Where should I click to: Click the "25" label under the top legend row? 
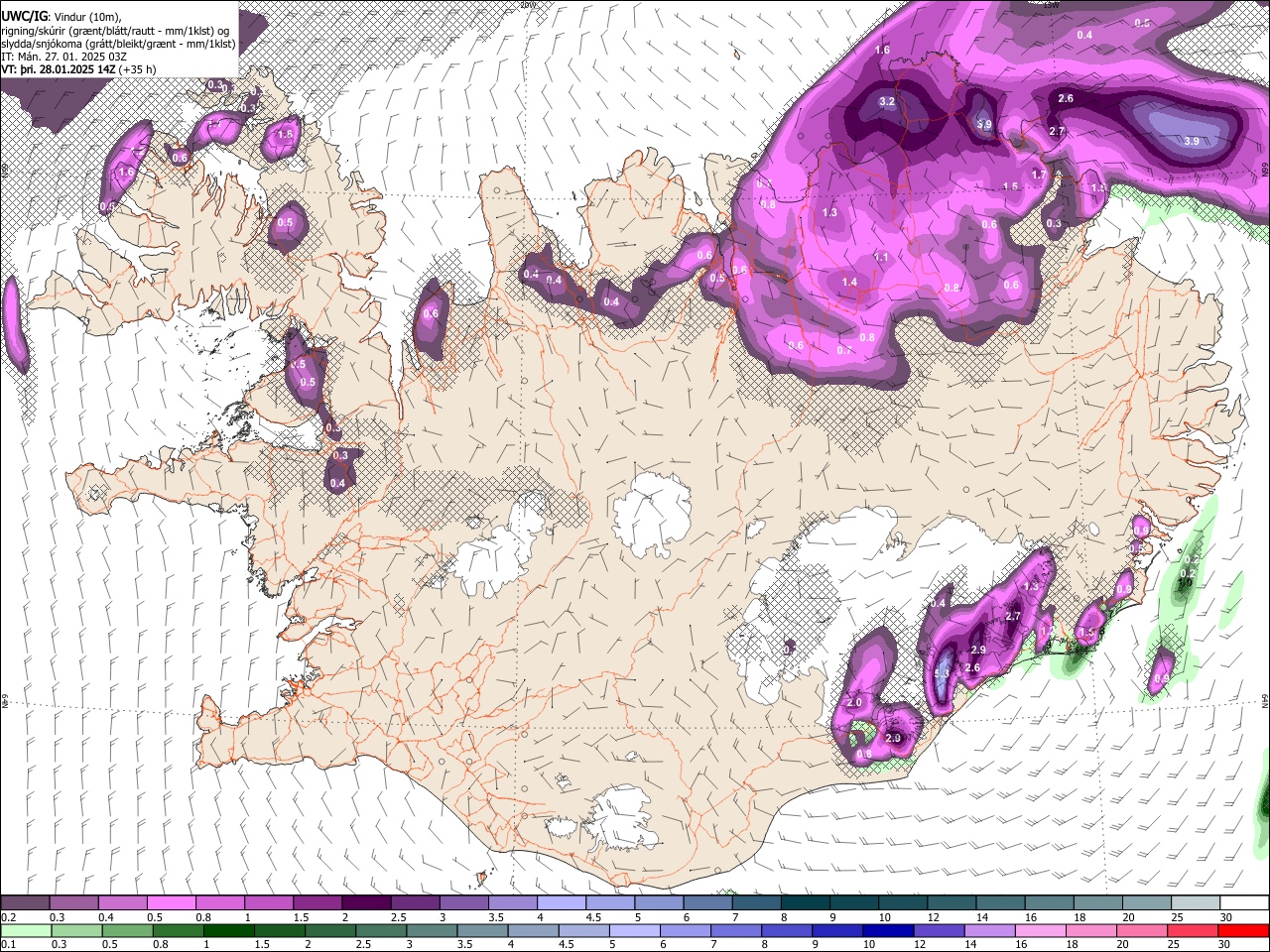coord(1177,917)
